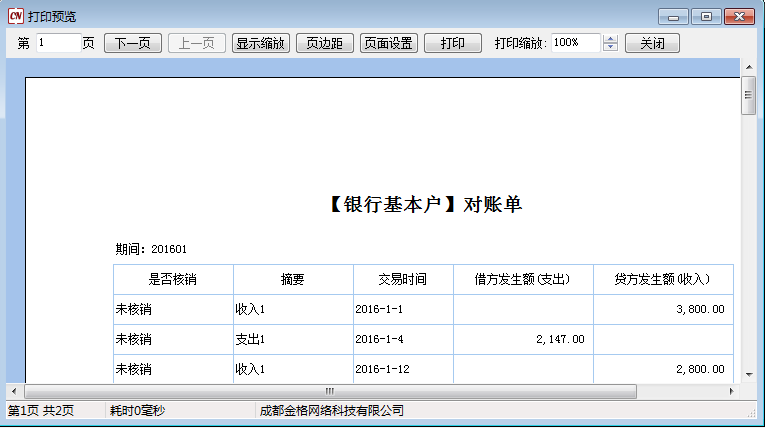This screenshot has width=765, height=428.
Task: Click the horizontal scrollbar thumb
Action: [329, 391]
